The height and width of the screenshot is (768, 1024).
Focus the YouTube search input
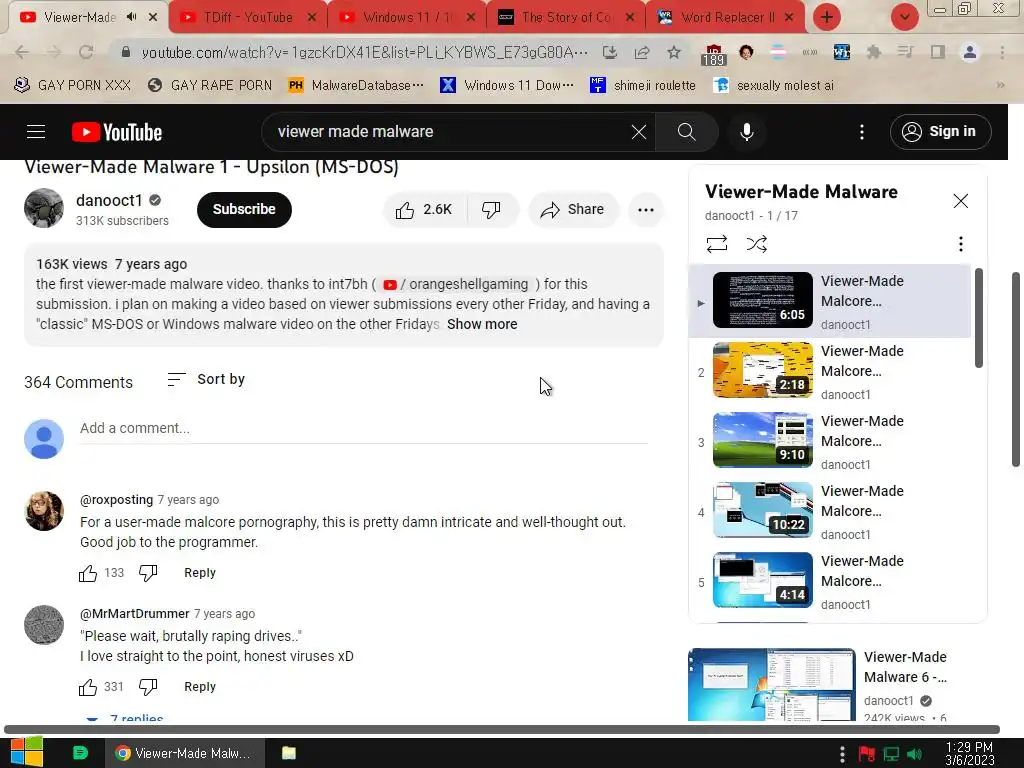coord(451,132)
